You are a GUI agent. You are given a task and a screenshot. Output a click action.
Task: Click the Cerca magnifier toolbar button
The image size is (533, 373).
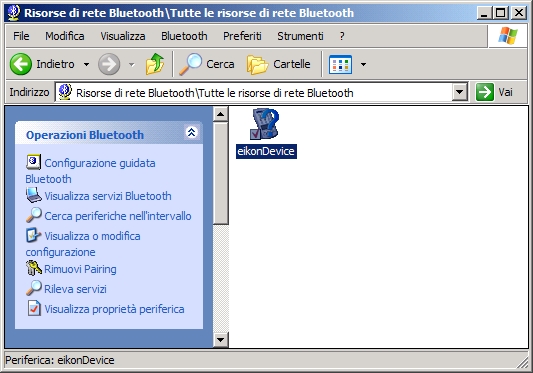(207, 64)
